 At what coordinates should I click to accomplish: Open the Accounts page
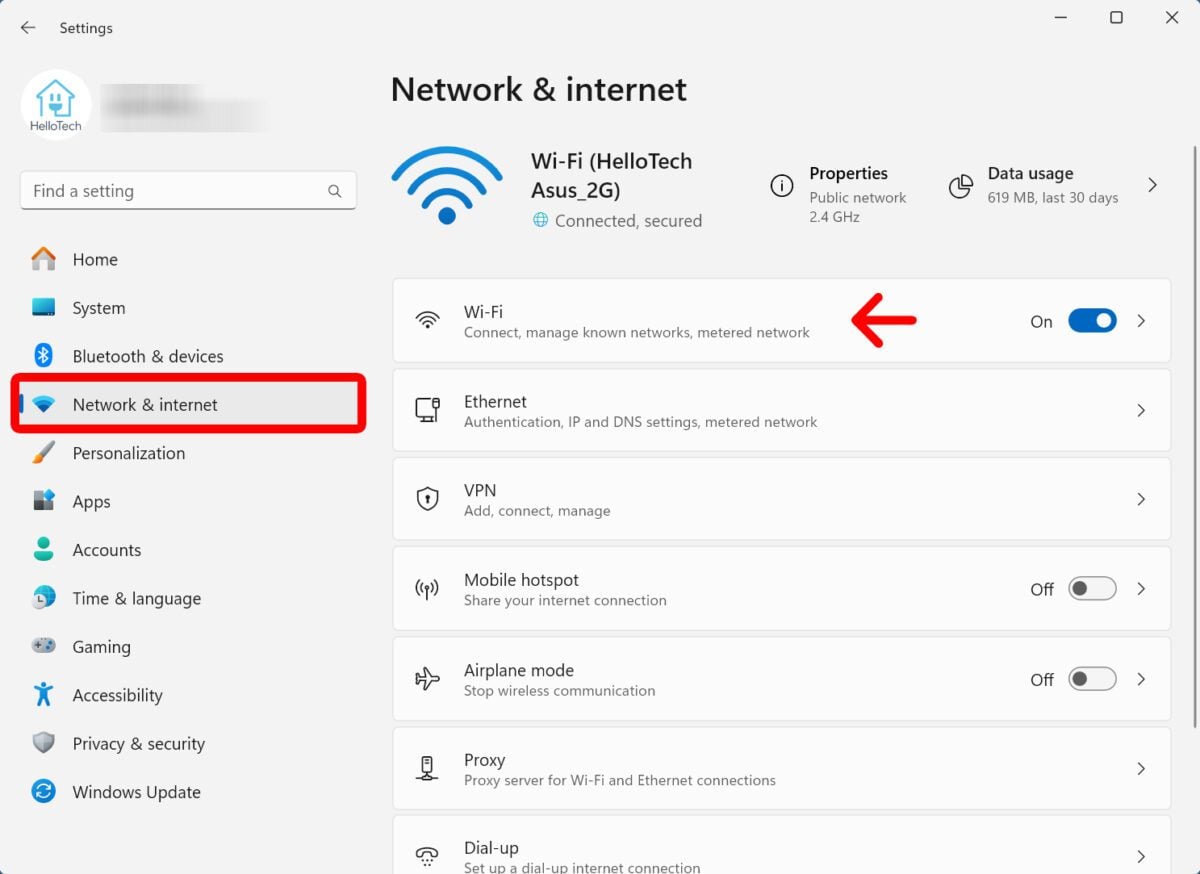pos(106,550)
